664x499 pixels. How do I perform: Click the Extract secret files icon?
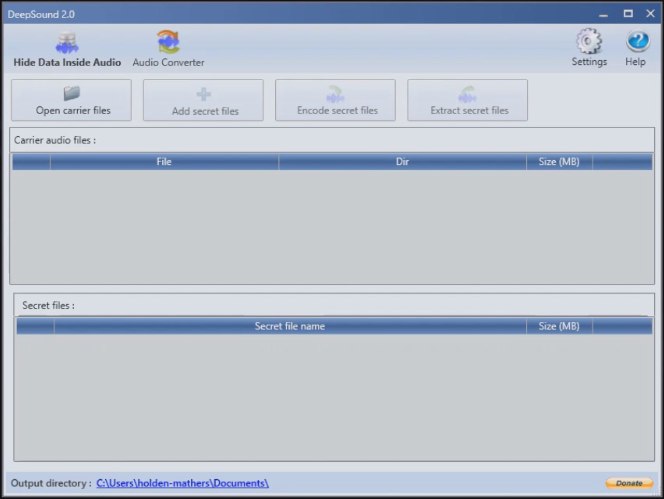pyautogui.click(x=468, y=94)
